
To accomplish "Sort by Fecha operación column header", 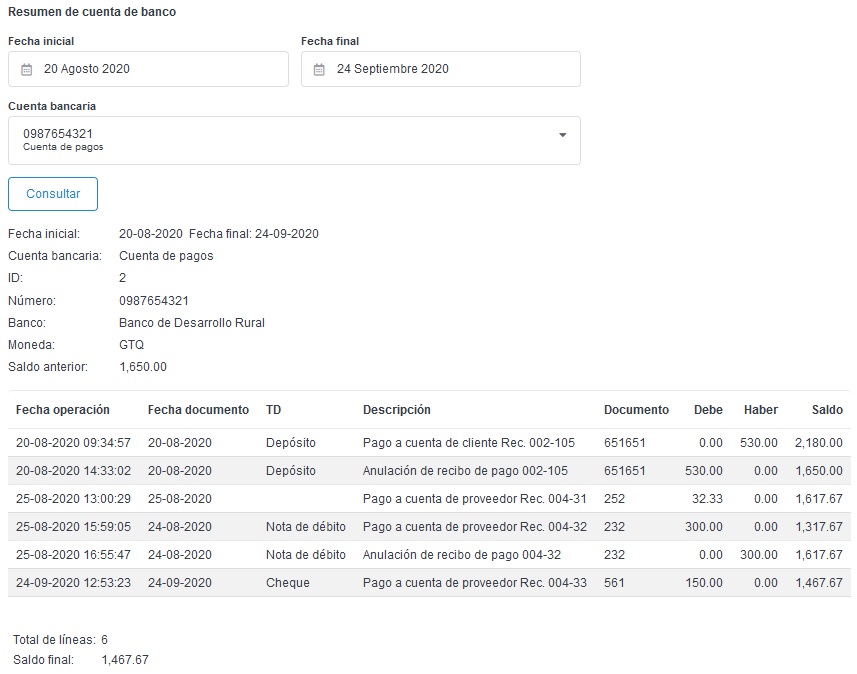I will pyautogui.click(x=63, y=410).
